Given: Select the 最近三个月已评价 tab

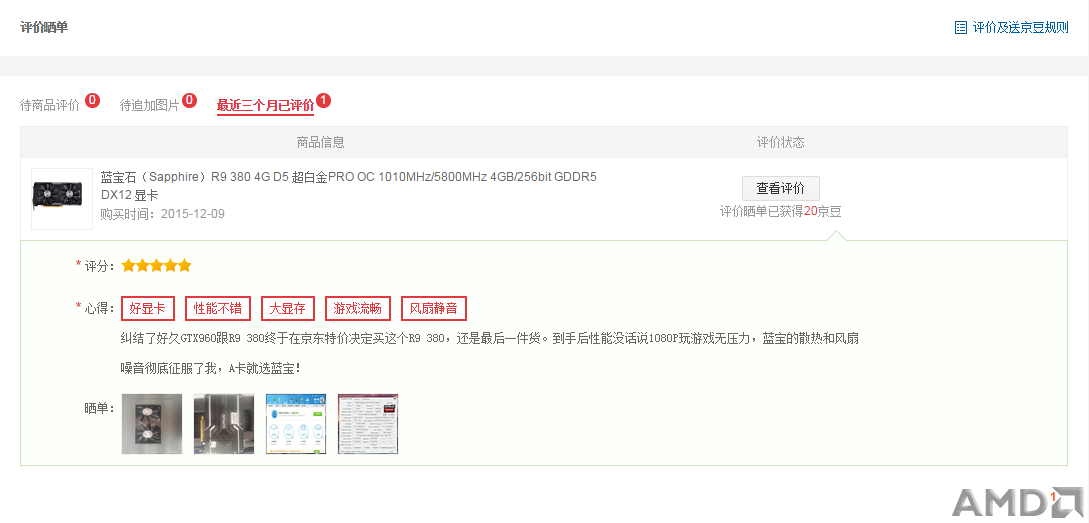Looking at the screenshot, I should point(265,105).
